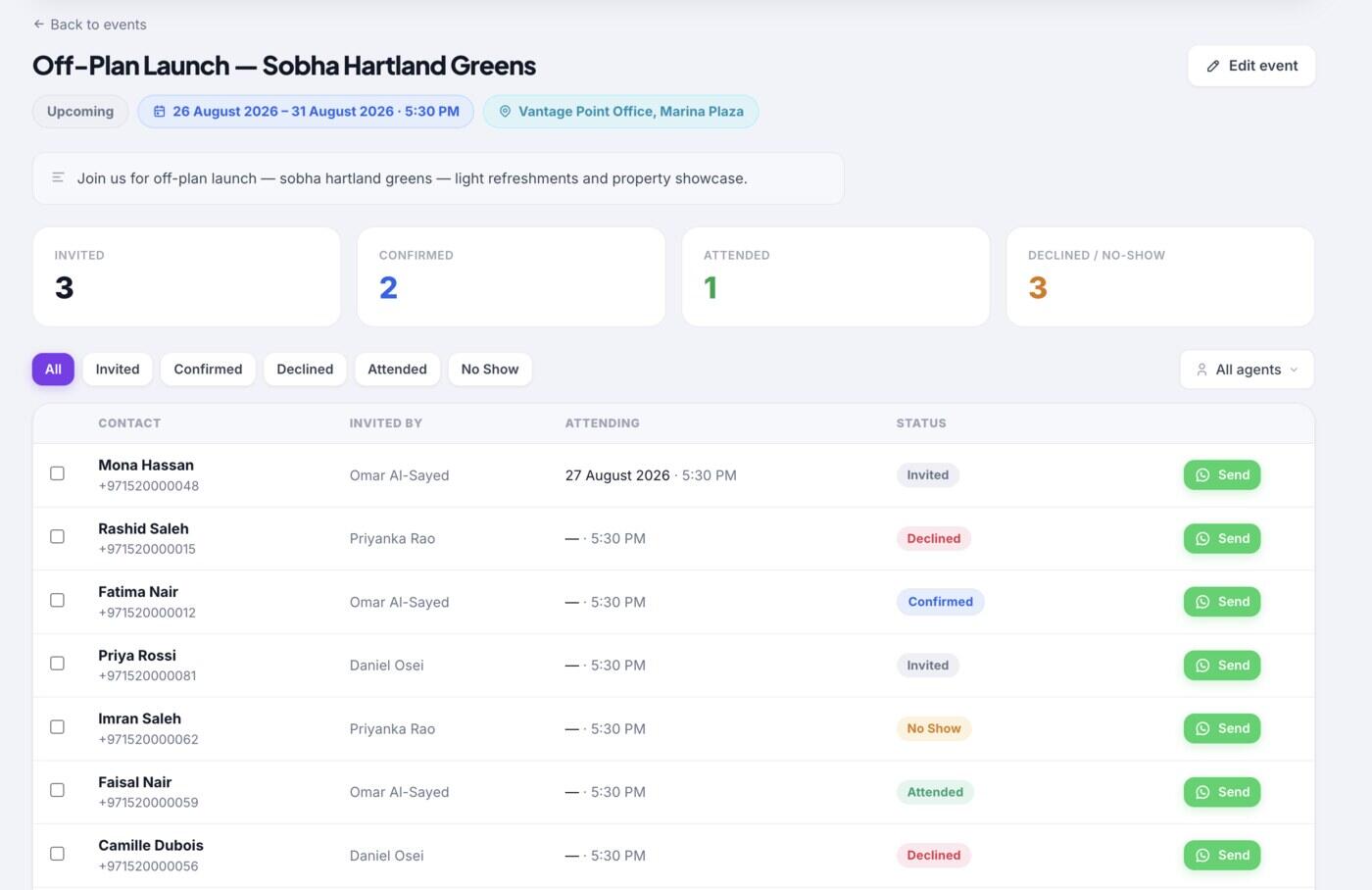Click the WhatsApp icon in Priya Rossi's row
This screenshot has width=1372, height=890.
[x=1202, y=666]
